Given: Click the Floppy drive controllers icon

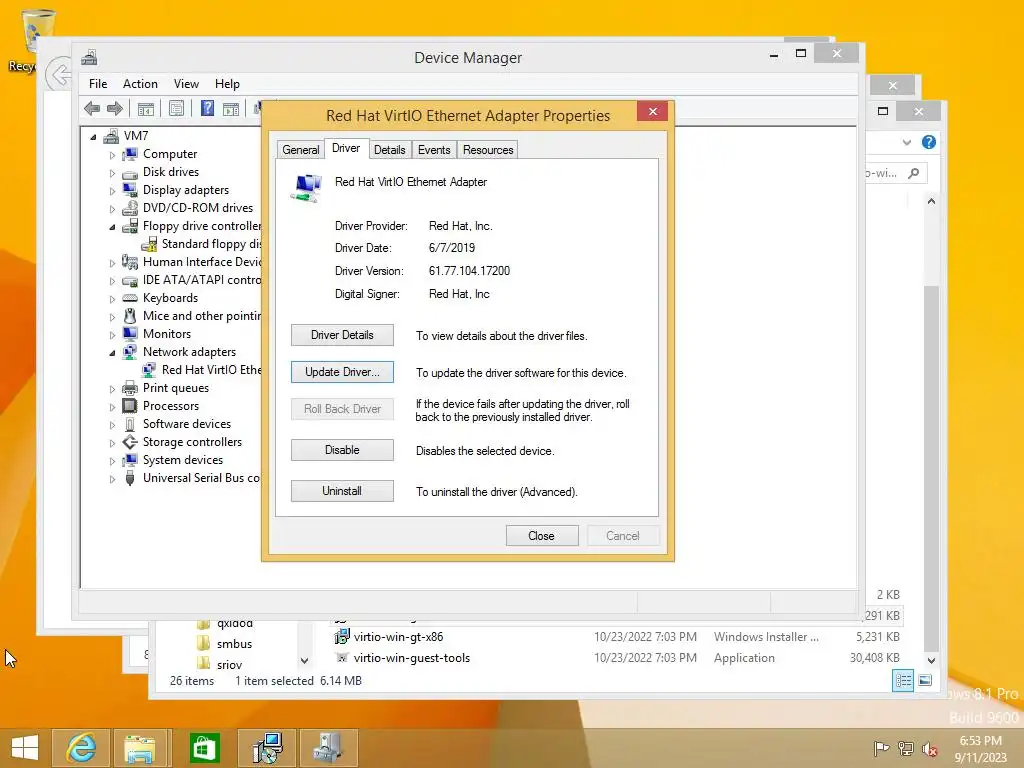Looking at the screenshot, I should (x=130, y=226).
